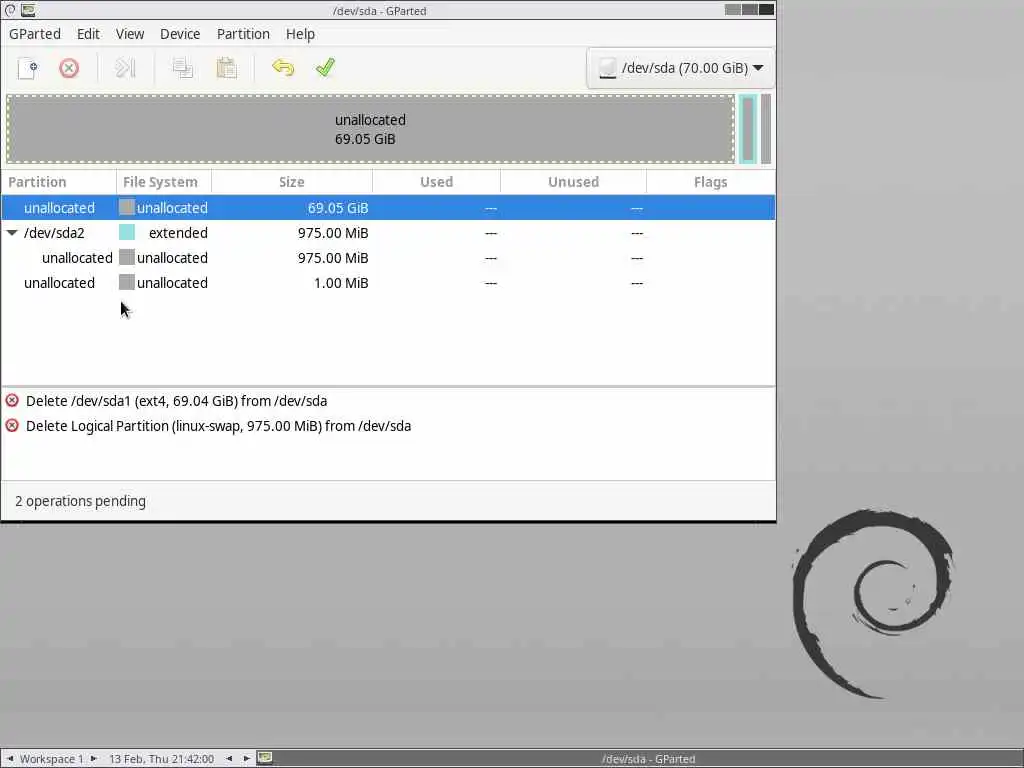Open the /dev/sda (70.00 GiB) device selector
1024x768 pixels.
(x=680, y=68)
